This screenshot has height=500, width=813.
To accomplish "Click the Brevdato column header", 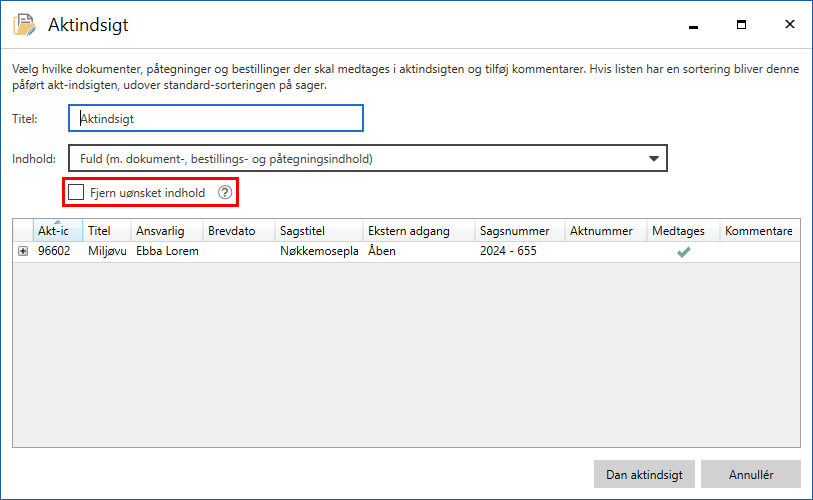I will pos(236,231).
